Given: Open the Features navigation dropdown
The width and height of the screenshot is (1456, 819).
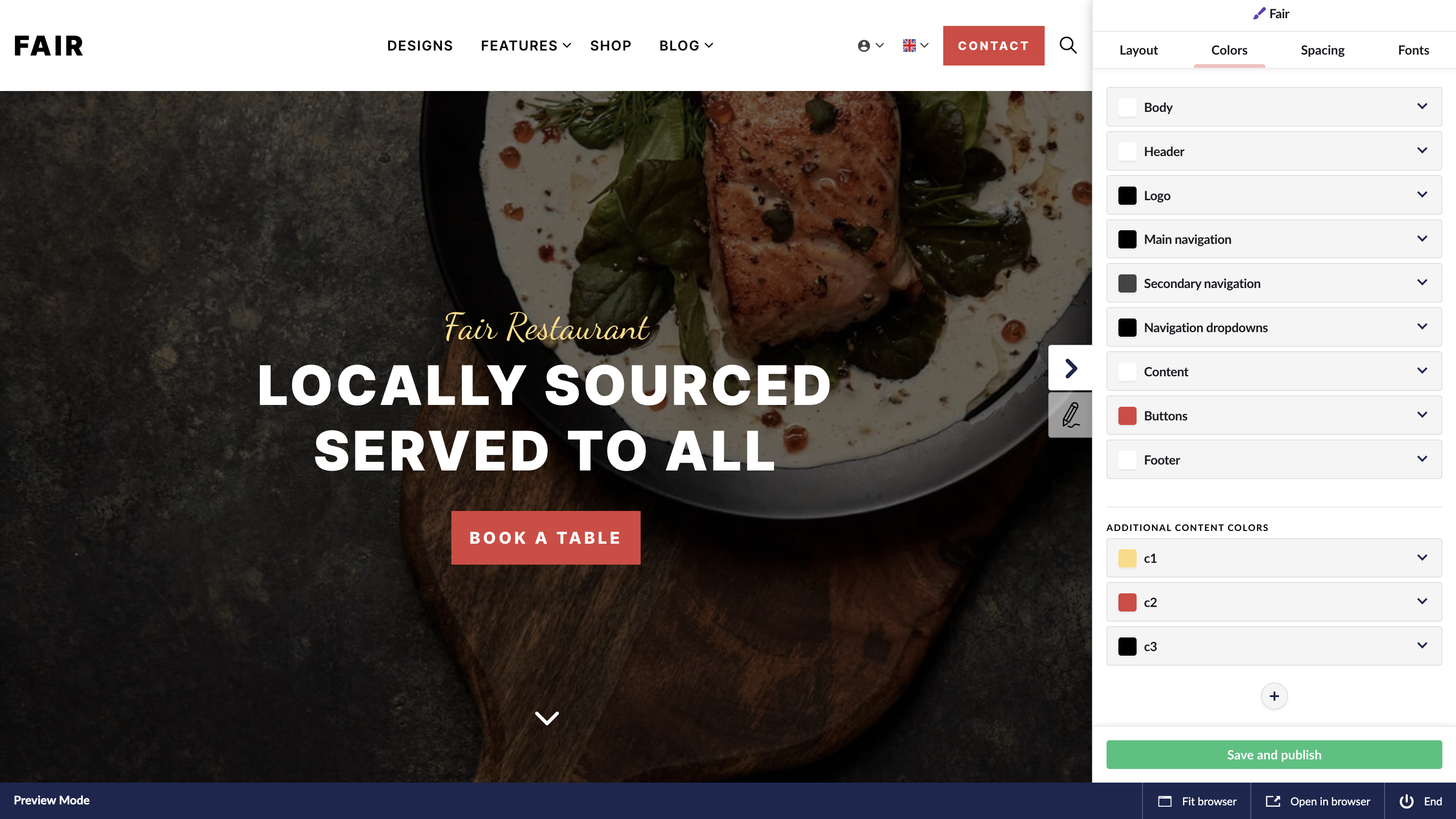Looking at the screenshot, I should coord(526,46).
